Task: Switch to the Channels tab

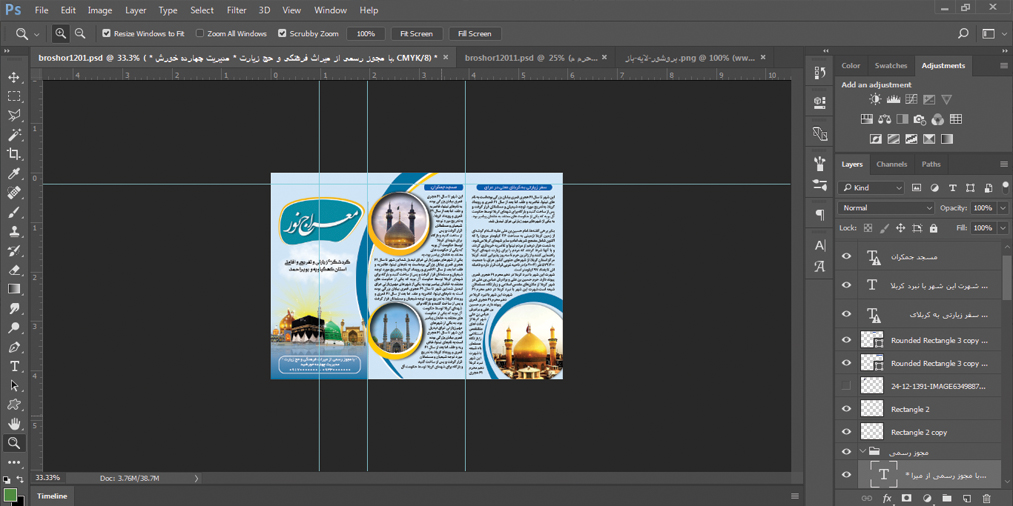Action: 891,164
